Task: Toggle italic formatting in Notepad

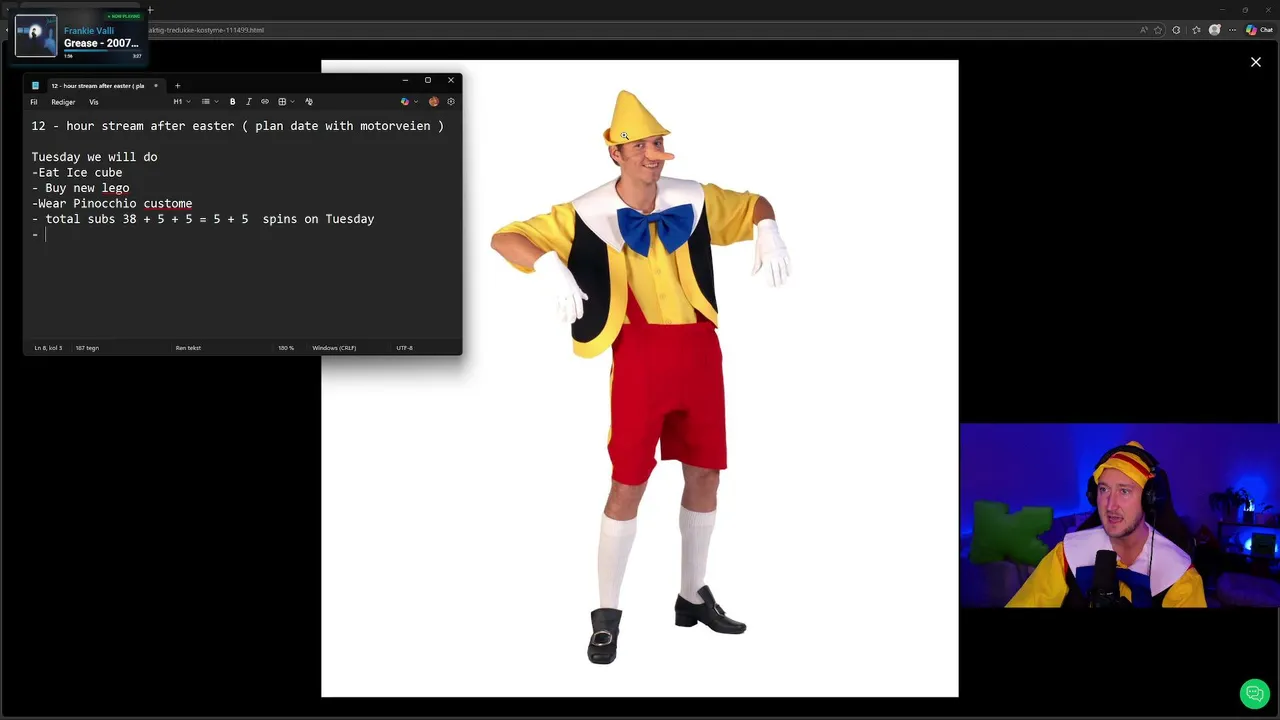Action: point(249,101)
